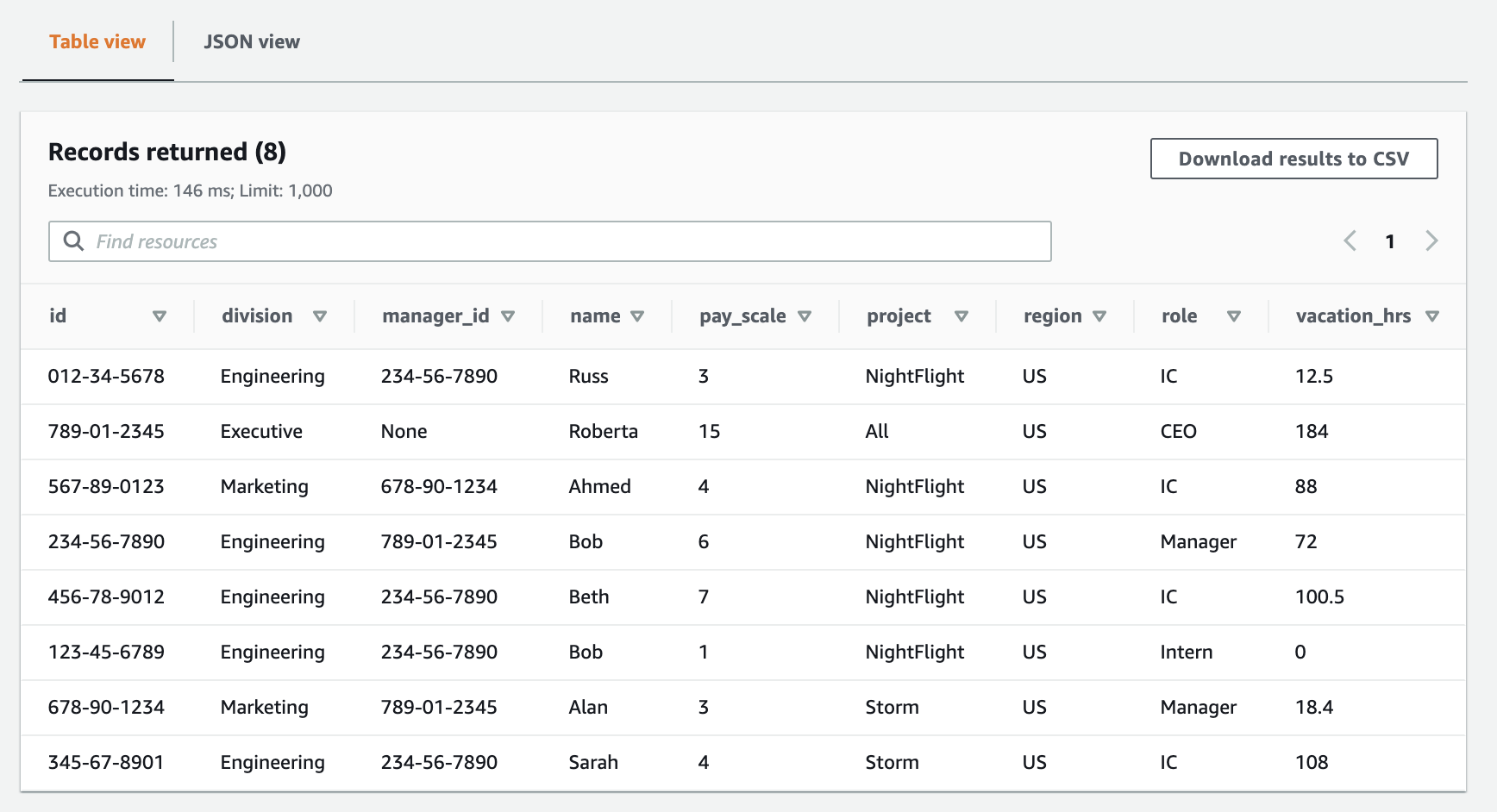Screen dimensions: 1497x812
Task: Click id cell 345-67-8901
Action: (x=106, y=762)
